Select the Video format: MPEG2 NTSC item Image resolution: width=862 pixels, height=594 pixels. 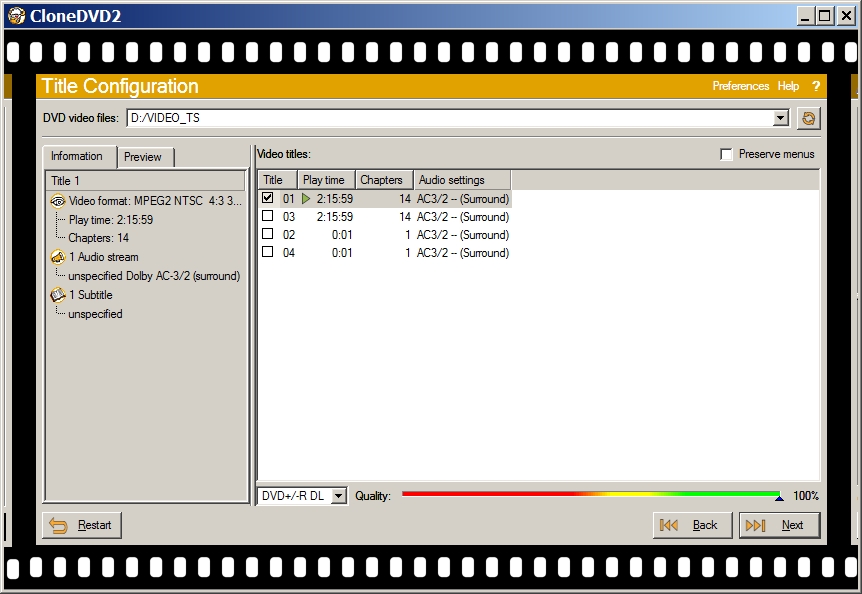tap(155, 201)
